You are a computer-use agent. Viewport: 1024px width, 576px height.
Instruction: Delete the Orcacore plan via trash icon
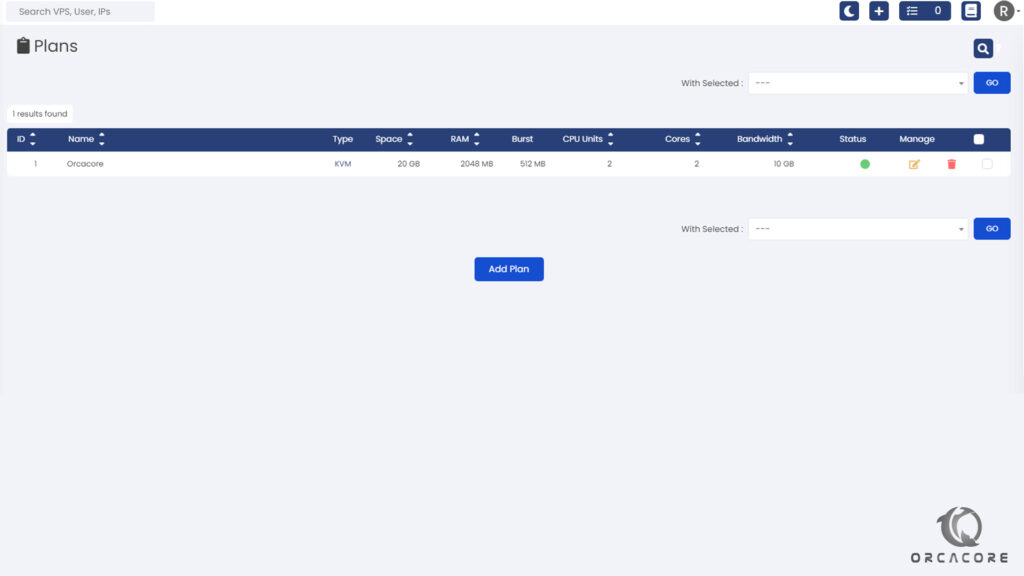951,164
